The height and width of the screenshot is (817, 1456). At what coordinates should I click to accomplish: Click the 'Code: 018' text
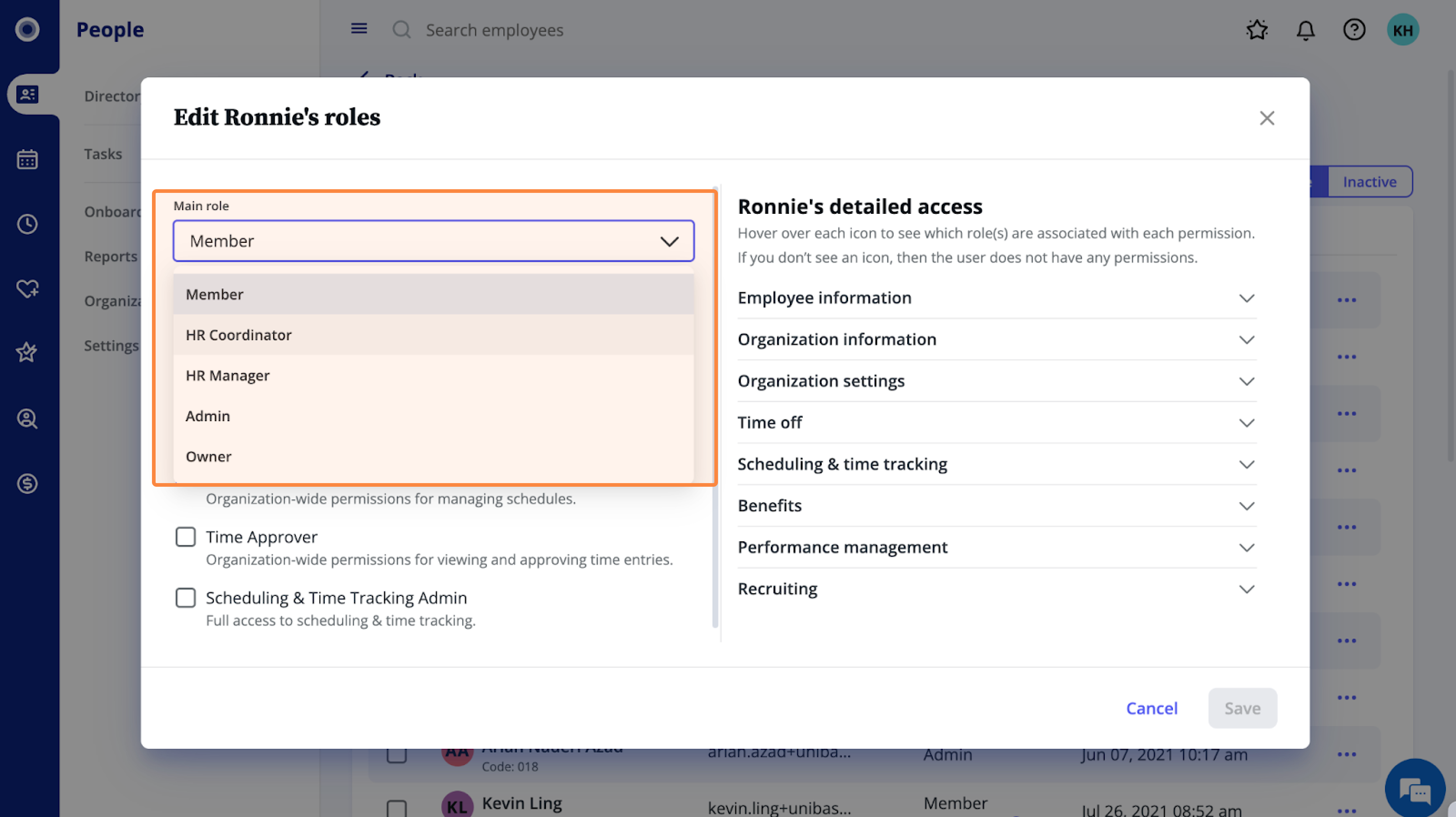(510, 767)
